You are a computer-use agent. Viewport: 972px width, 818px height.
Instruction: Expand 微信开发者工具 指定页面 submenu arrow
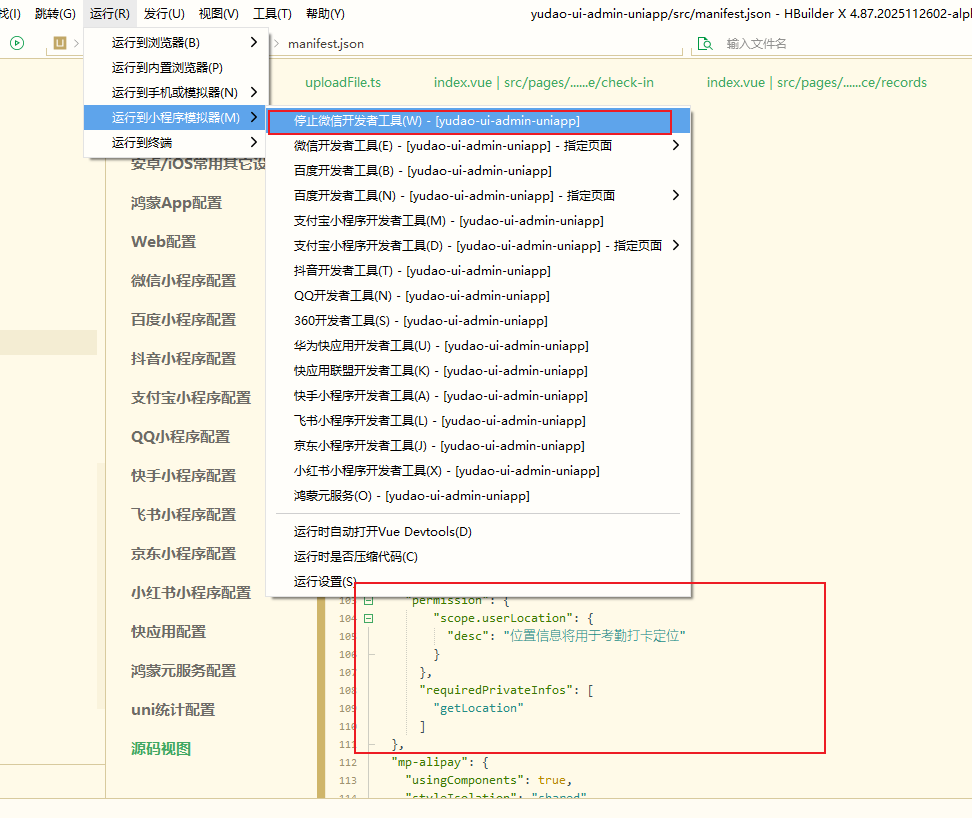[x=676, y=146]
